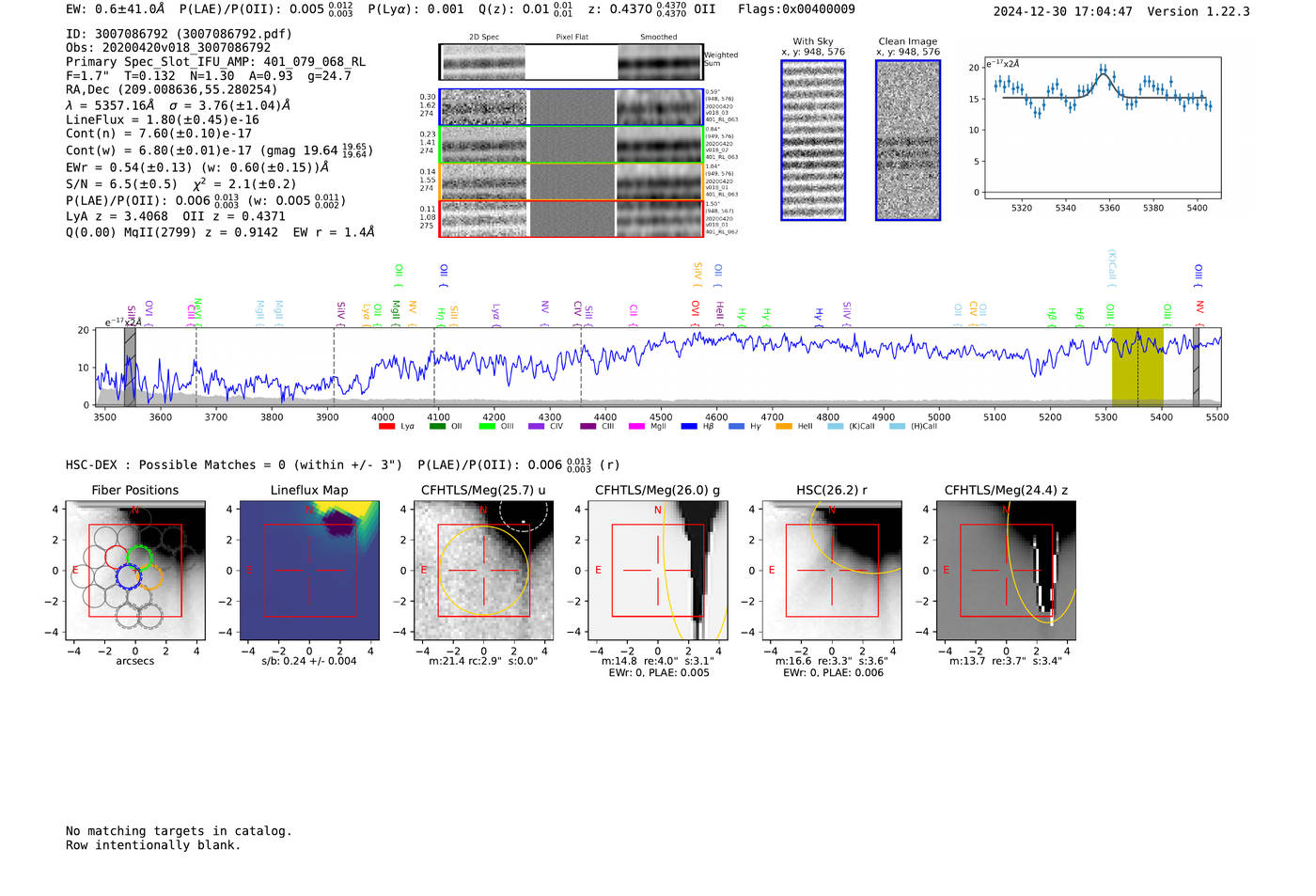This screenshot has width=1316, height=896.
Task: Click the header P(Lyα): 0.001 text
Action: point(415,9)
